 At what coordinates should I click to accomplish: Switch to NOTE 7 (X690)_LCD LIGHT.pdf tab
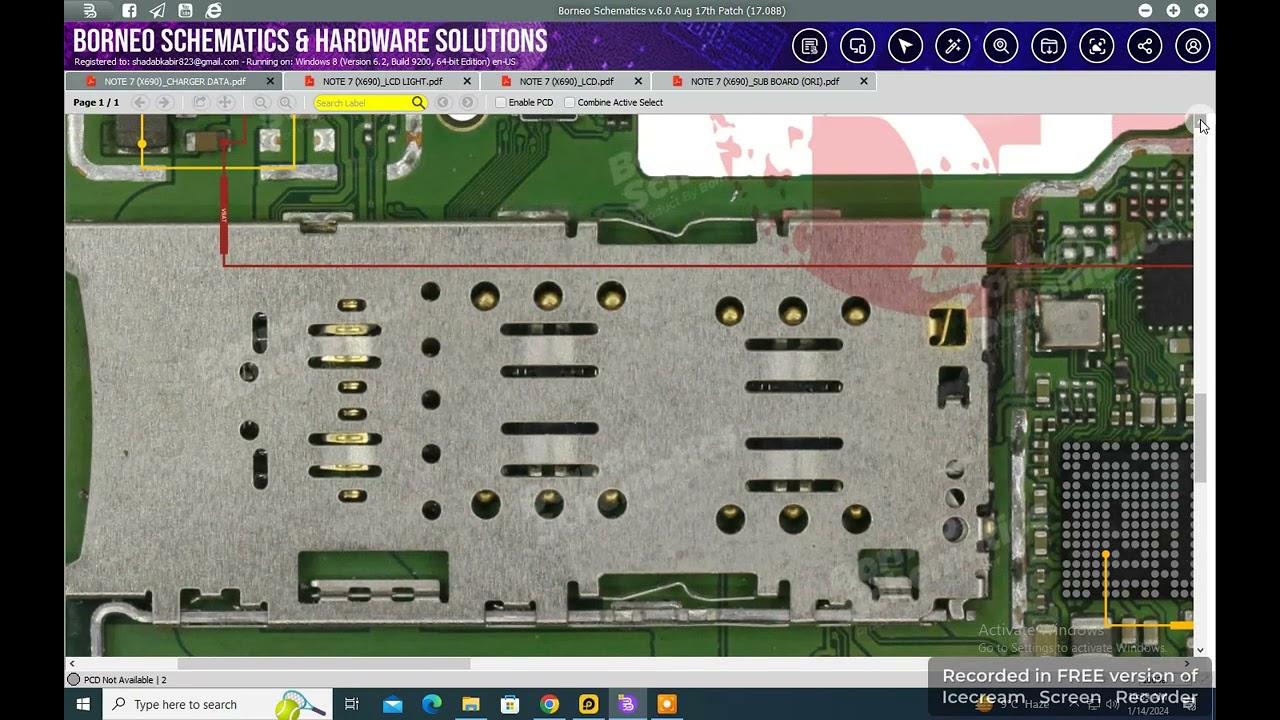pos(382,81)
